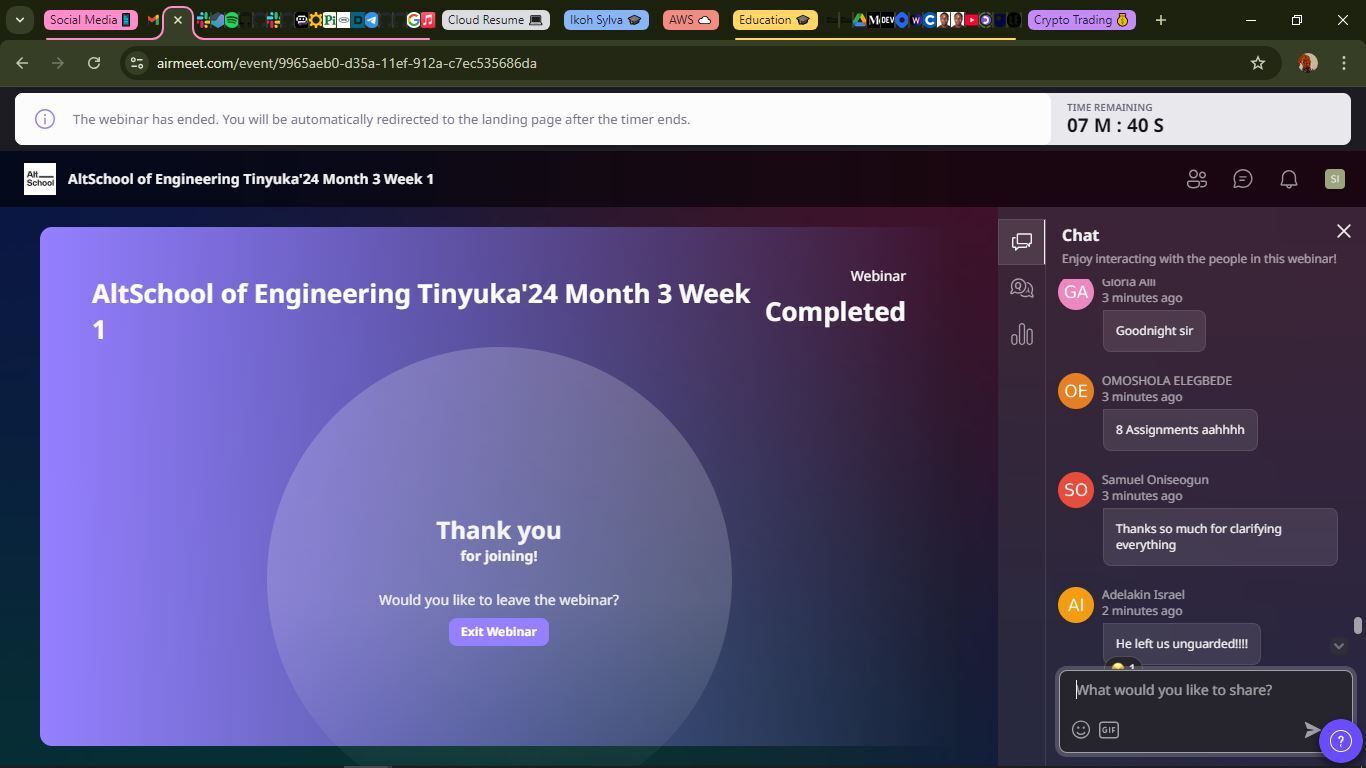Switch to the Gmail tab

tap(153, 20)
